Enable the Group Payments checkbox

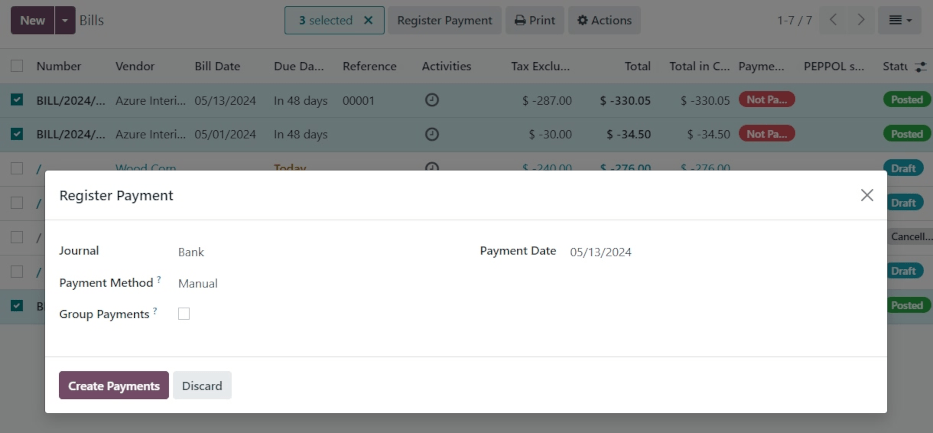pyautogui.click(x=184, y=314)
